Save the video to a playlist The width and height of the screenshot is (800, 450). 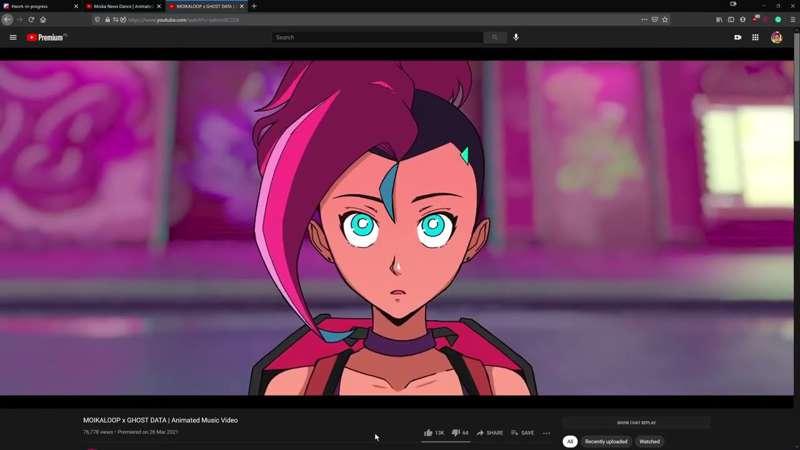tap(522, 433)
